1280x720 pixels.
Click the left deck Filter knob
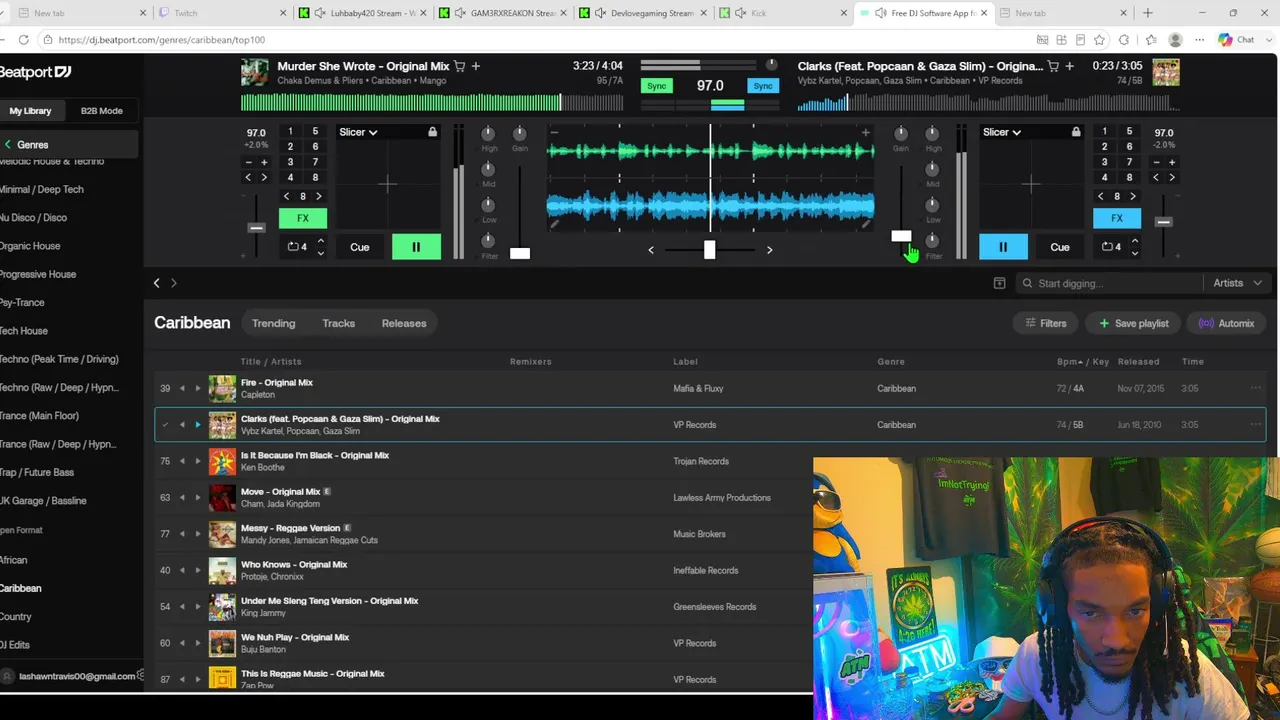(489, 241)
